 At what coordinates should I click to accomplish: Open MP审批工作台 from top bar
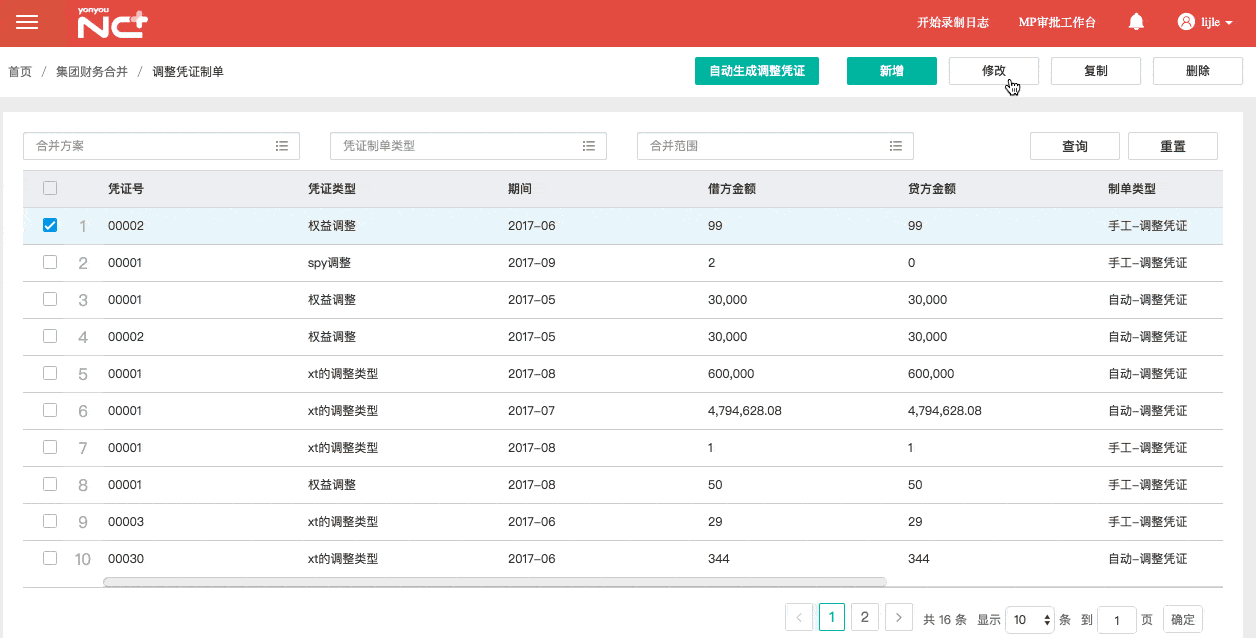1056,22
